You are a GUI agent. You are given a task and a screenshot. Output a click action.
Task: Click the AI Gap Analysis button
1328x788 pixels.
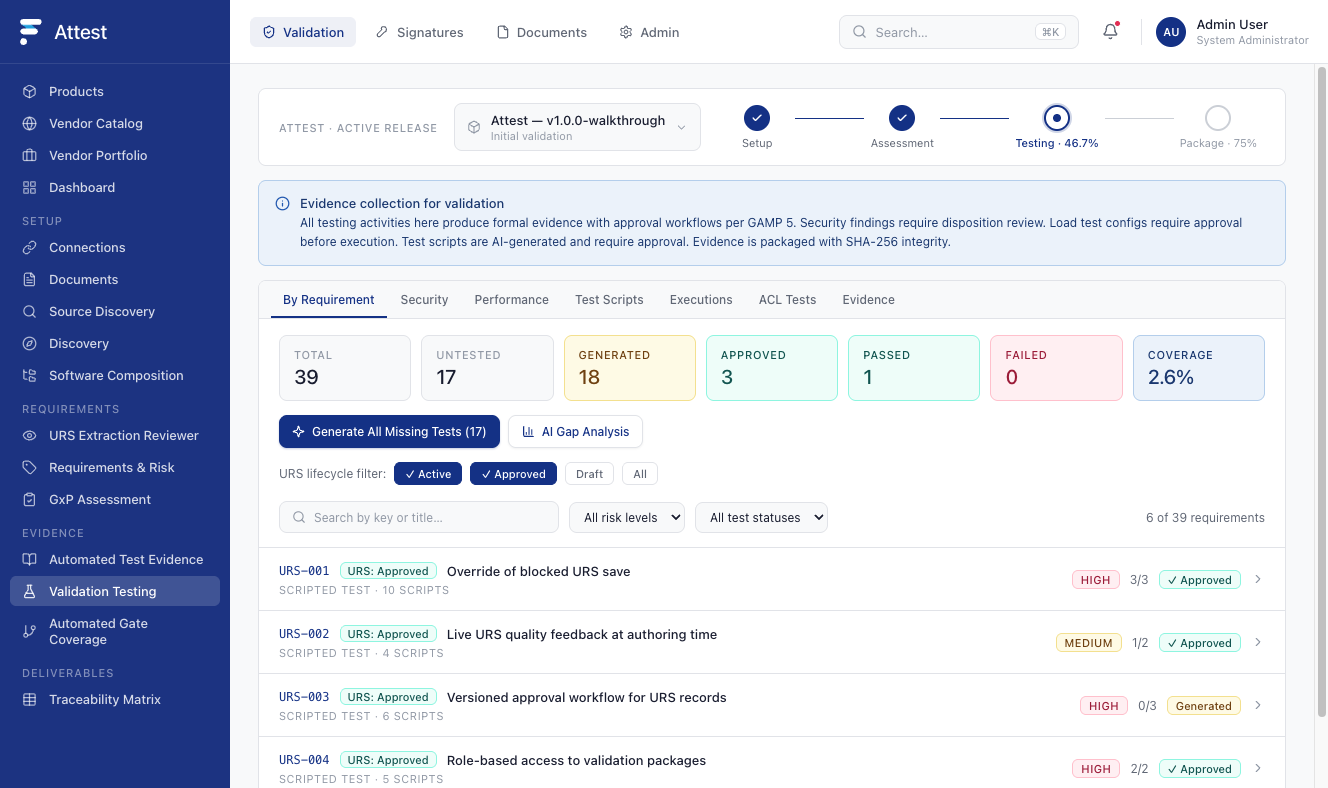click(575, 431)
